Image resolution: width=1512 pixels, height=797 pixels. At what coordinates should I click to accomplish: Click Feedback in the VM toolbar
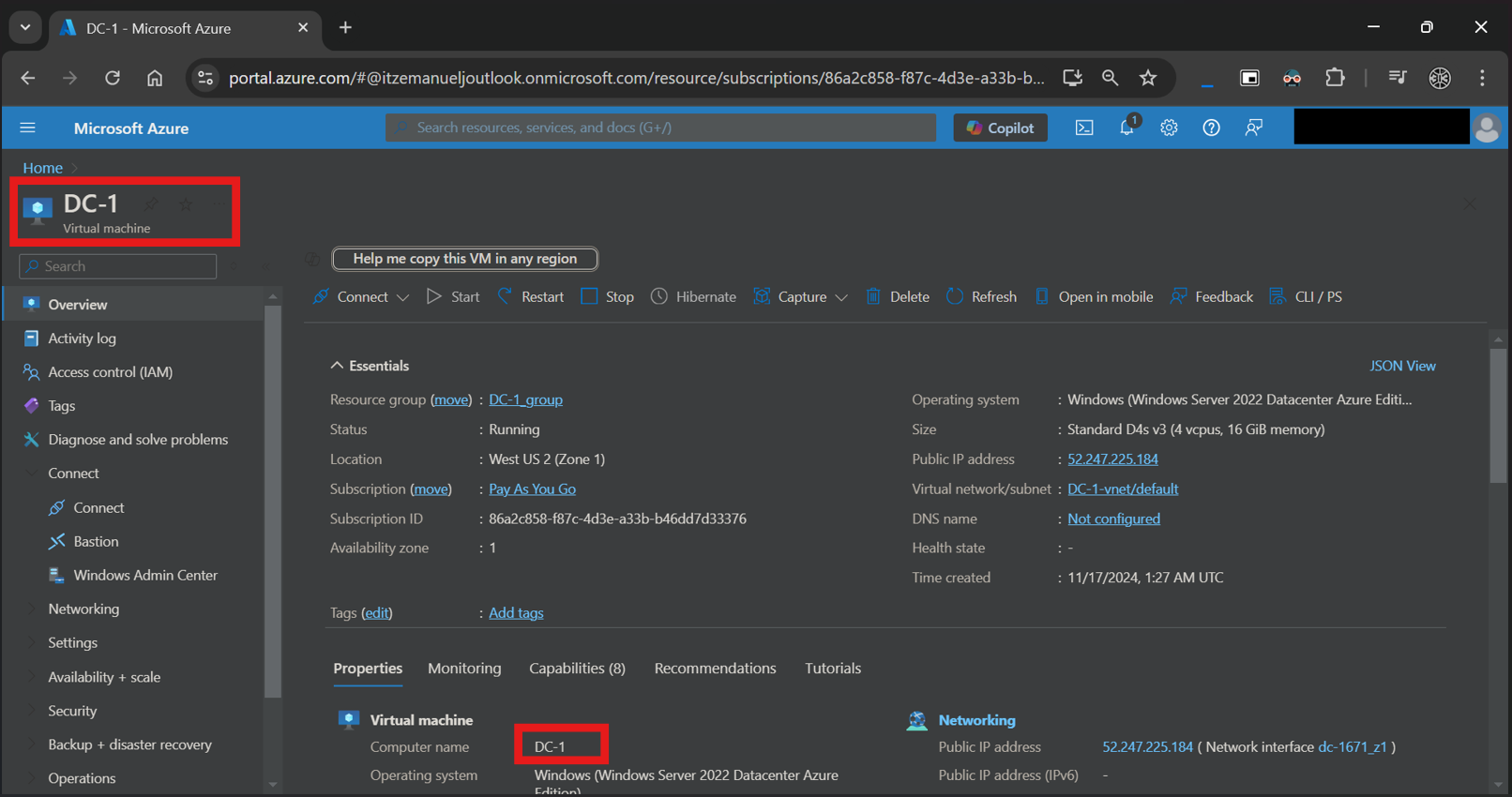pyautogui.click(x=1212, y=296)
